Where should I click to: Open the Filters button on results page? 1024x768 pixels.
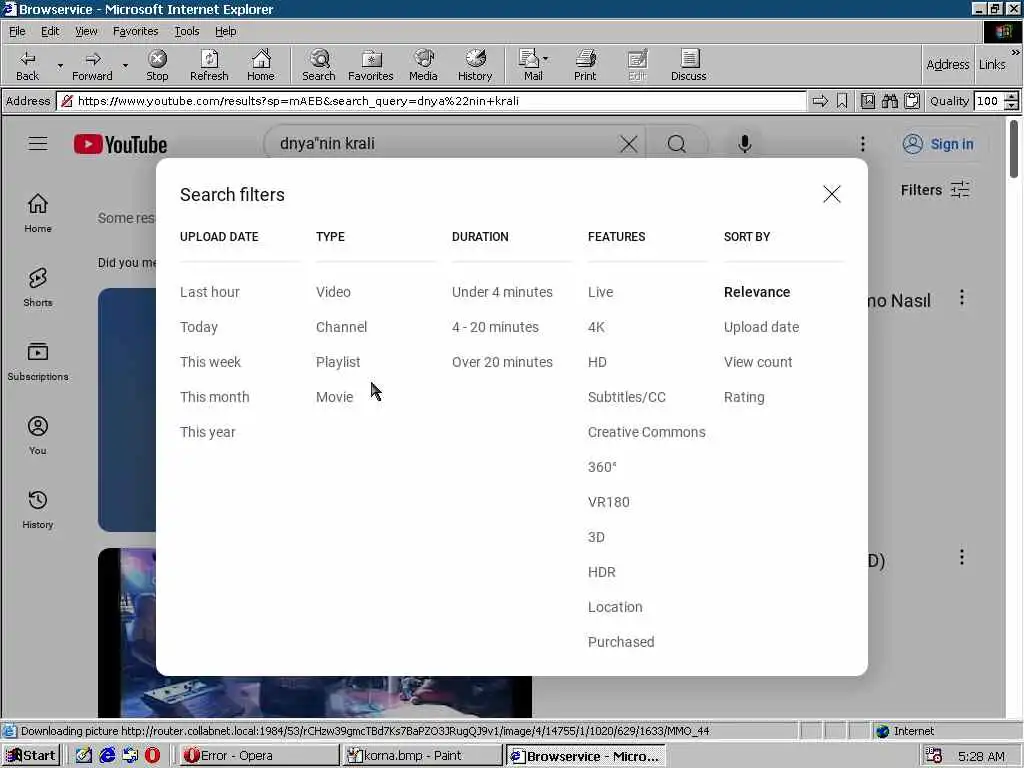point(935,190)
